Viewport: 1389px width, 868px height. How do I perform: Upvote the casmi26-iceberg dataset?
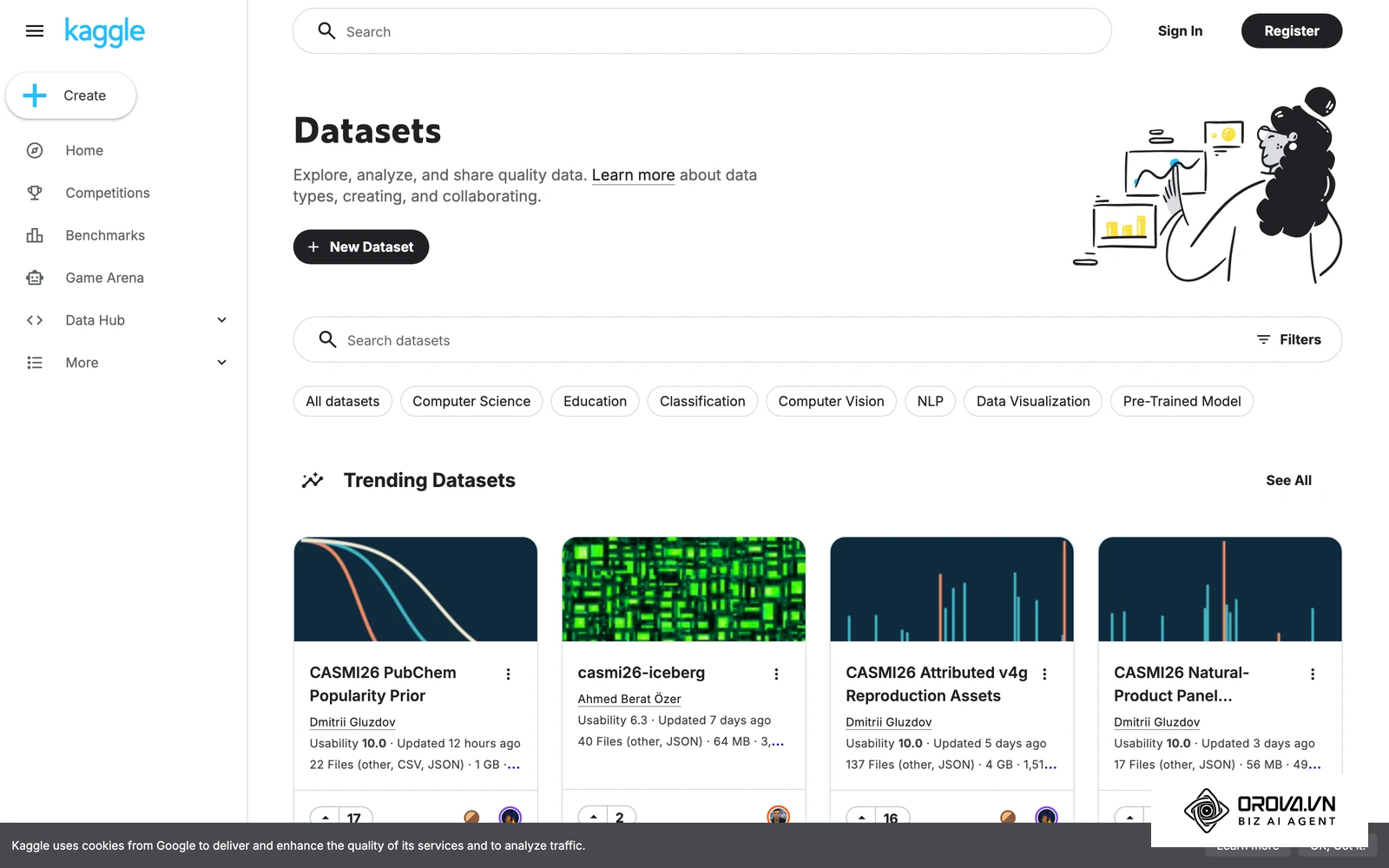tap(593, 817)
